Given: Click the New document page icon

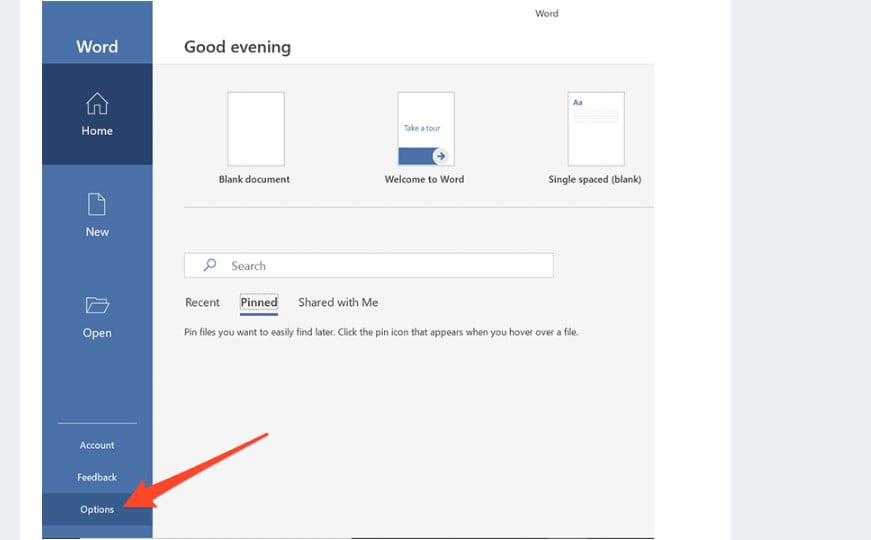Looking at the screenshot, I should click(97, 205).
